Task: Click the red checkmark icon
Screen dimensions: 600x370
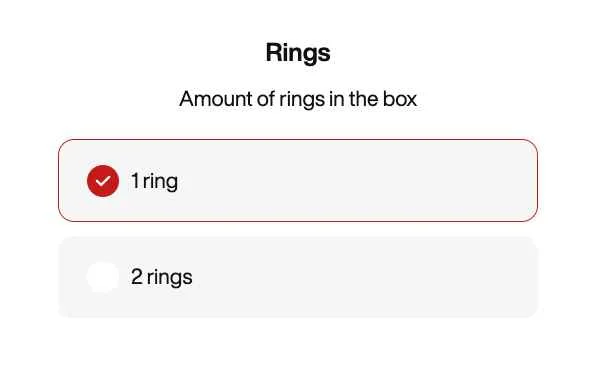Action: click(103, 181)
